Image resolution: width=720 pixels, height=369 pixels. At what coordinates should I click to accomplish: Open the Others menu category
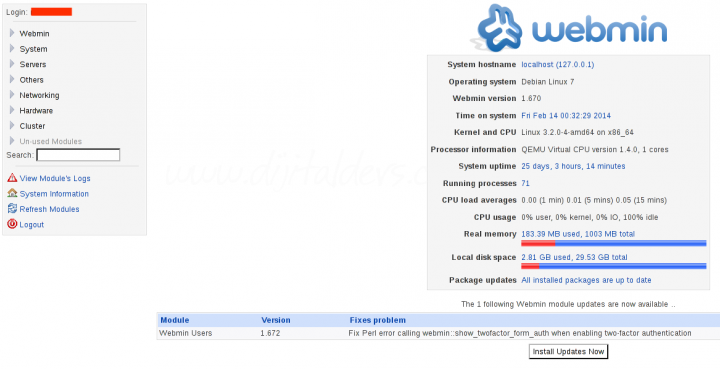(x=31, y=80)
